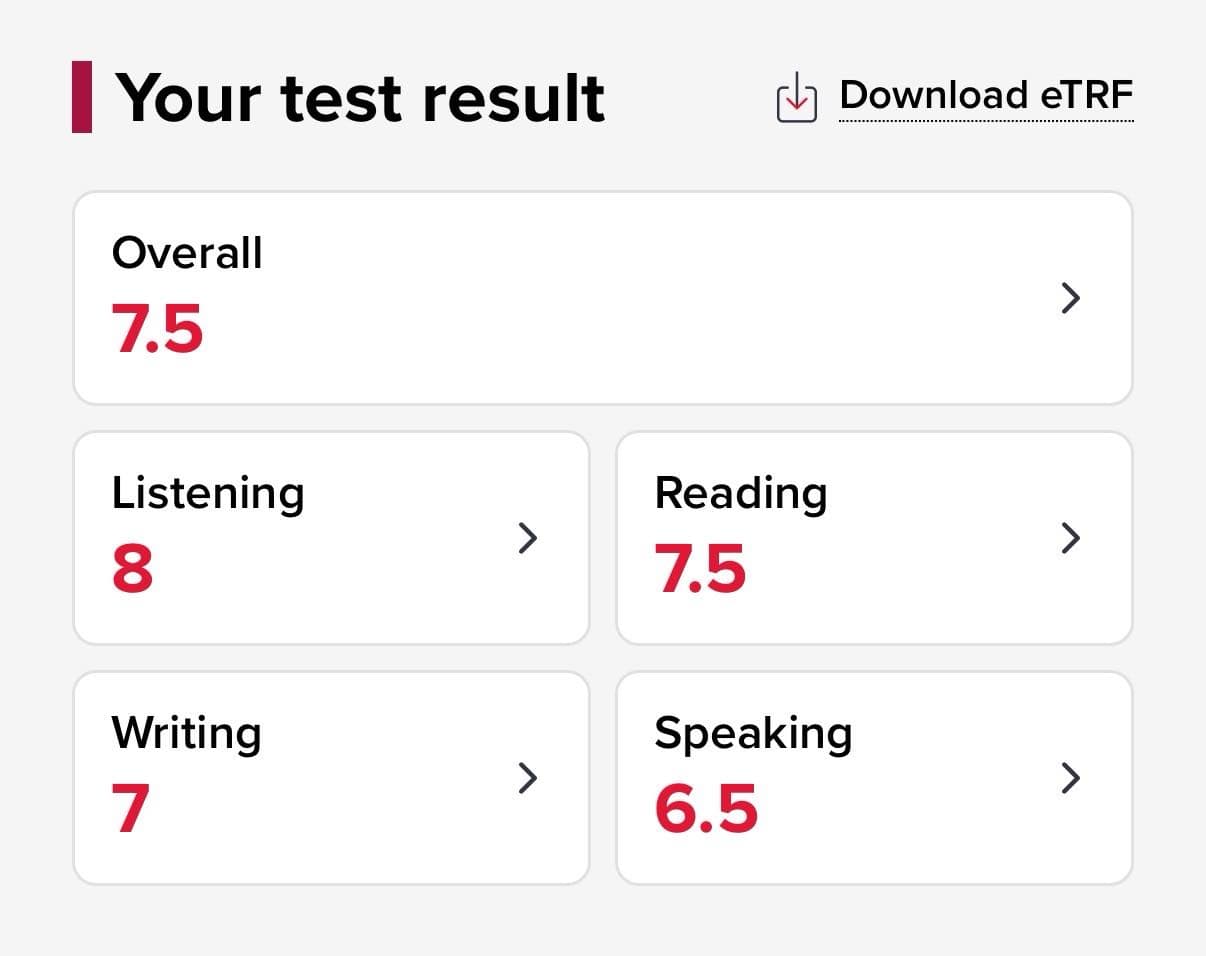The image size is (1206, 956).
Task: Select the Listening label text
Action: 208,495
